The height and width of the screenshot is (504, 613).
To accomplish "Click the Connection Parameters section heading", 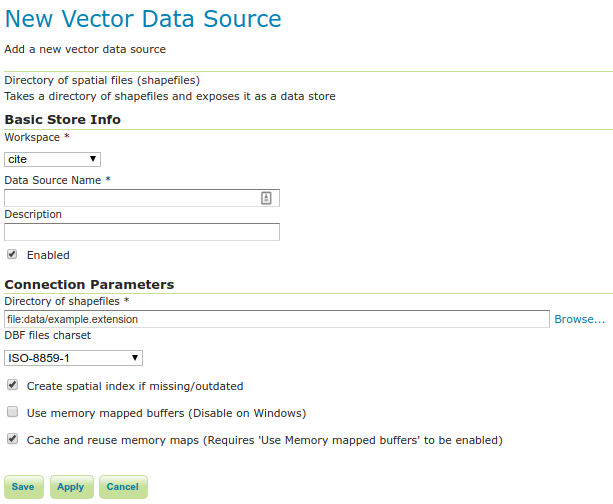I will 89,284.
